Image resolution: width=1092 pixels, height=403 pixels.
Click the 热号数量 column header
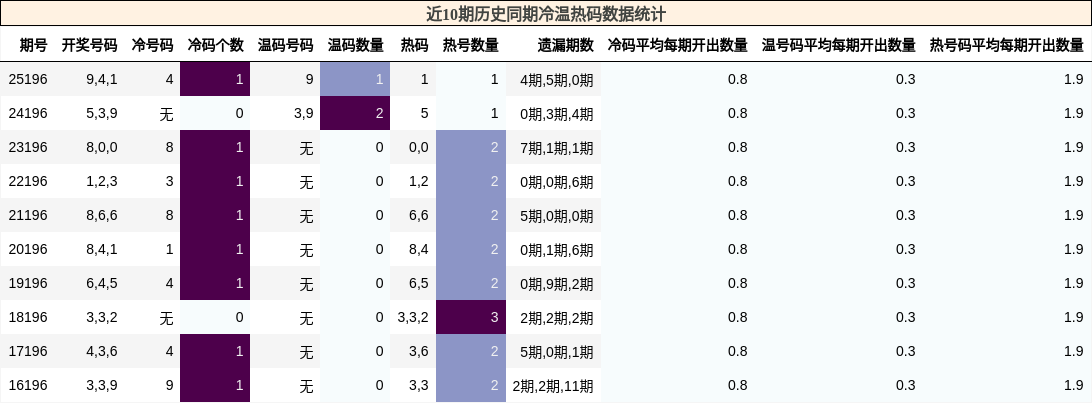471,45
